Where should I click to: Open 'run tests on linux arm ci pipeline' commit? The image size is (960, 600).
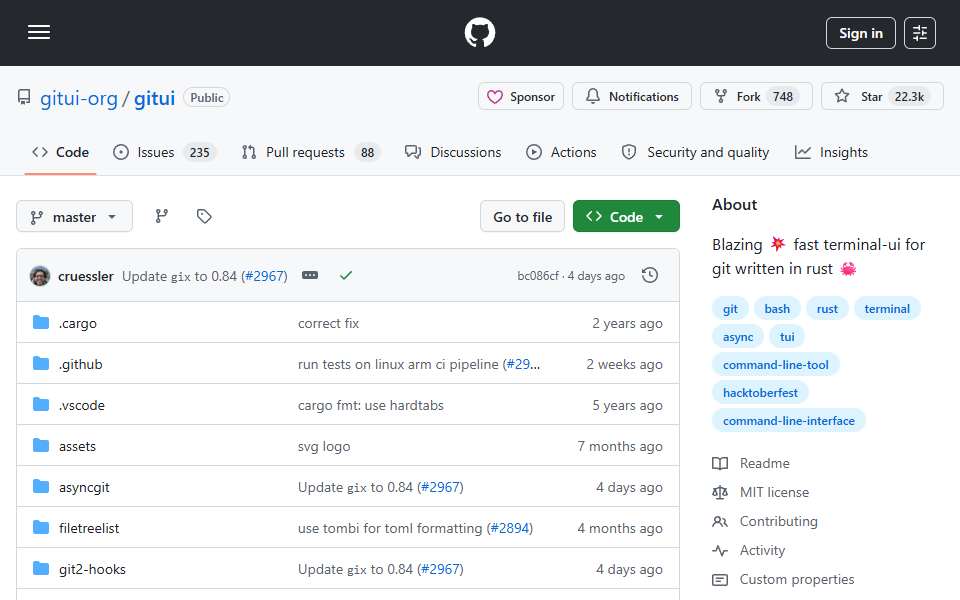click(x=398, y=364)
